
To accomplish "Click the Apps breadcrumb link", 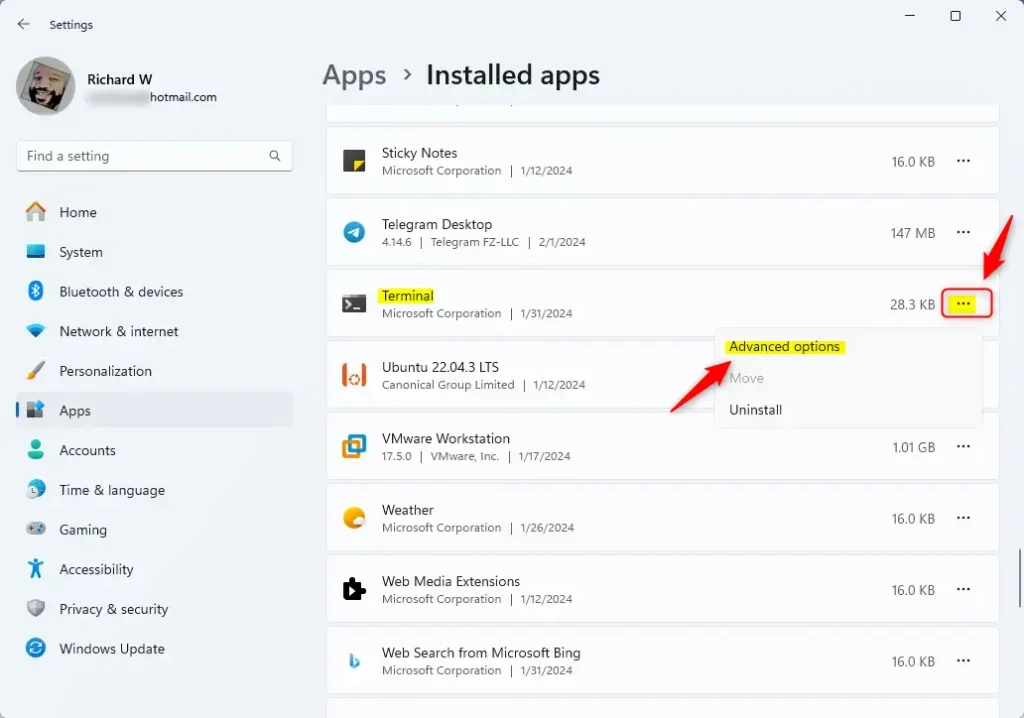I will (354, 75).
